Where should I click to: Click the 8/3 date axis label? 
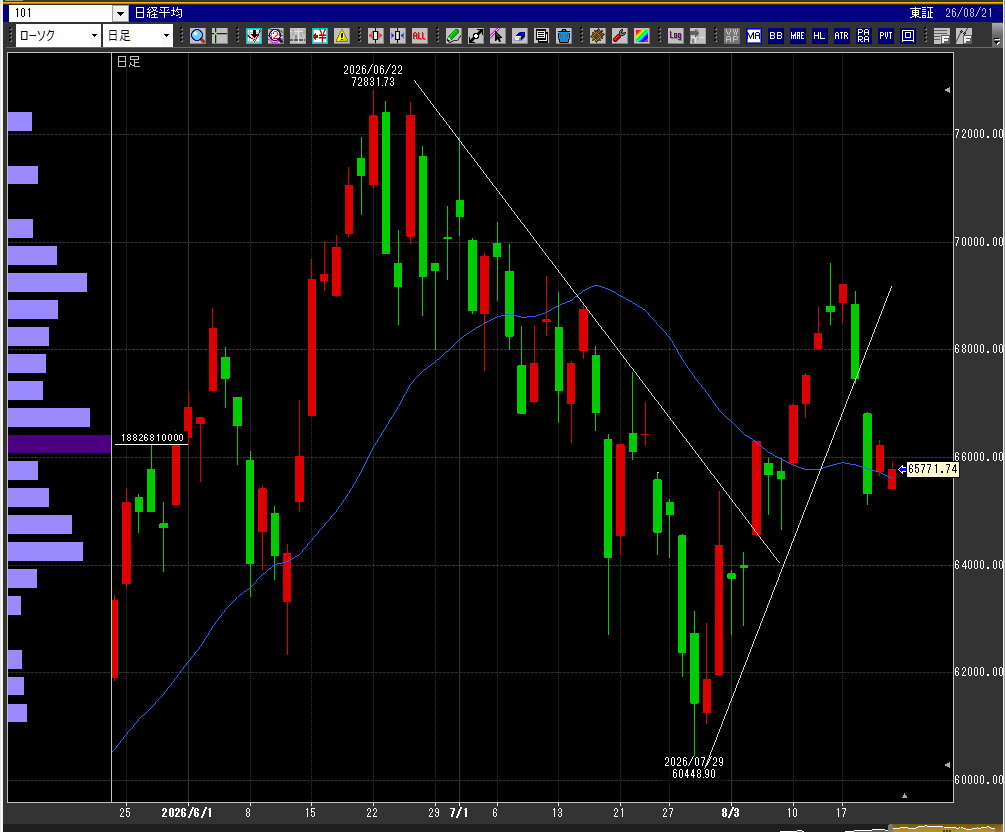point(730,813)
